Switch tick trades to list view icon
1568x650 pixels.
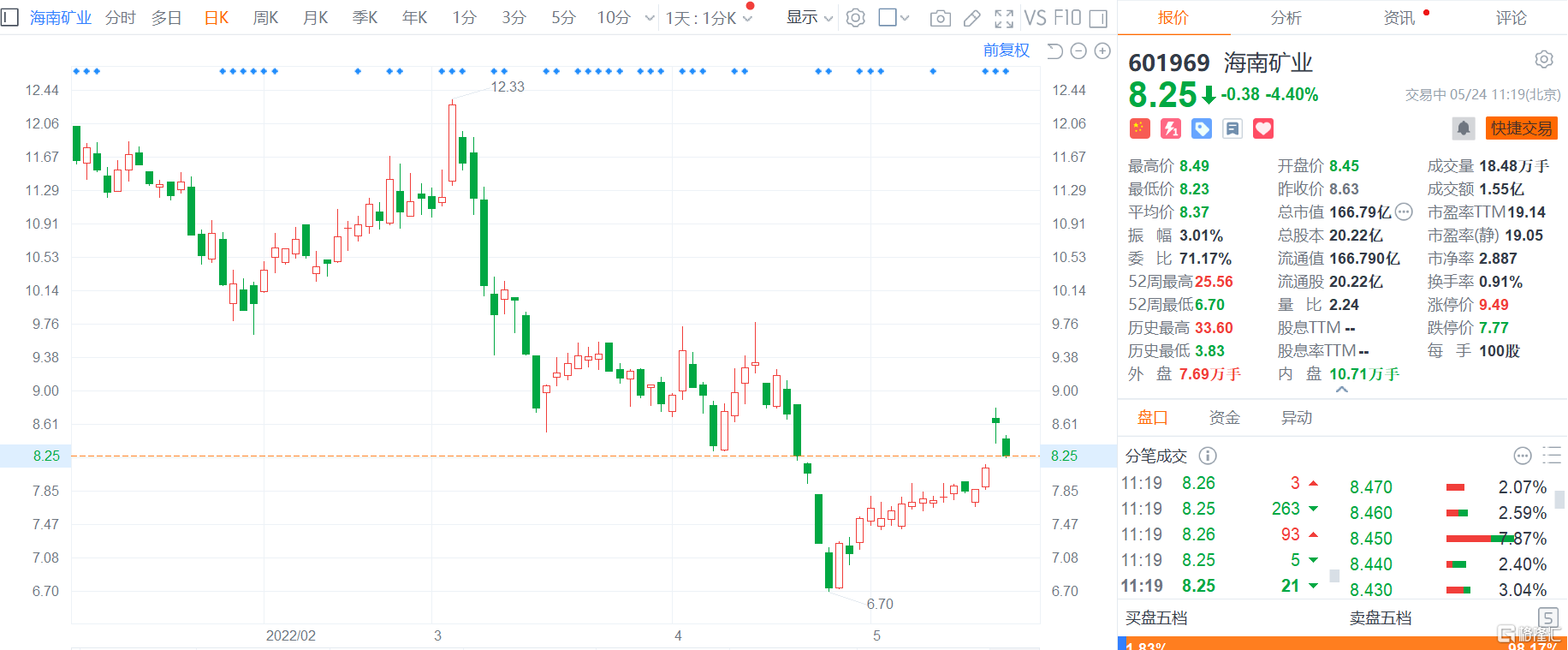click(1552, 455)
